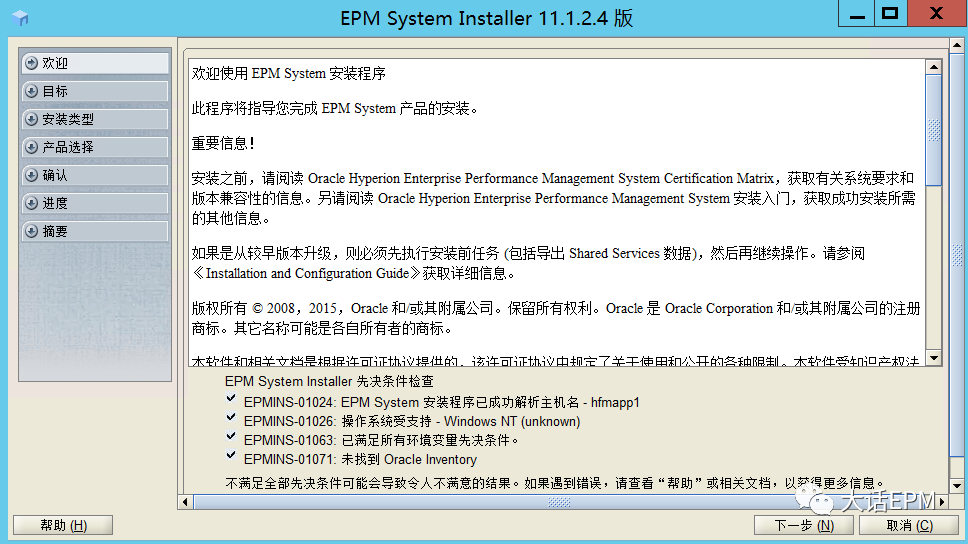
Task: Select the 欢迎 step in sidebar
Action: [x=95, y=63]
